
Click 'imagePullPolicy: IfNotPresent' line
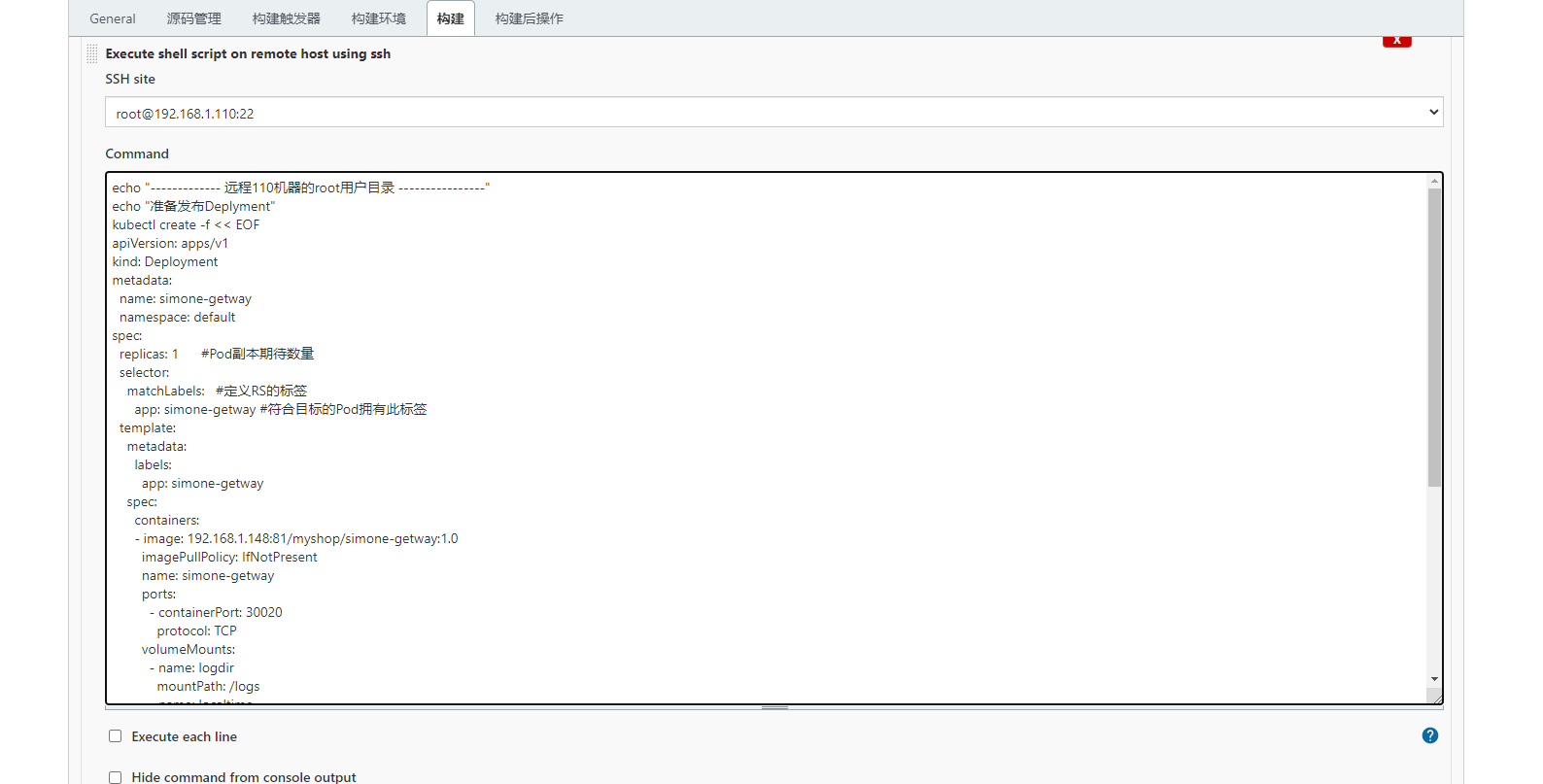coord(229,557)
